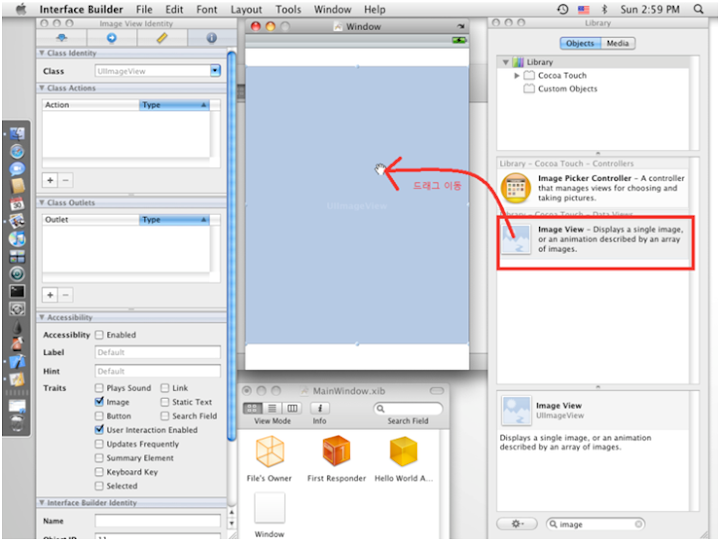Open Terminal from the Dock

(17, 291)
